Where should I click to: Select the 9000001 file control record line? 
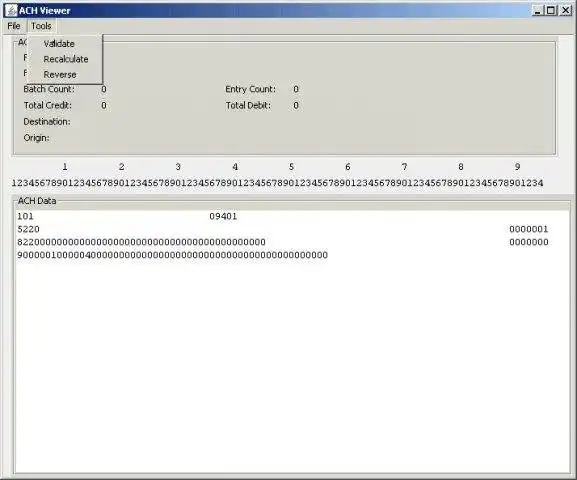point(292,255)
